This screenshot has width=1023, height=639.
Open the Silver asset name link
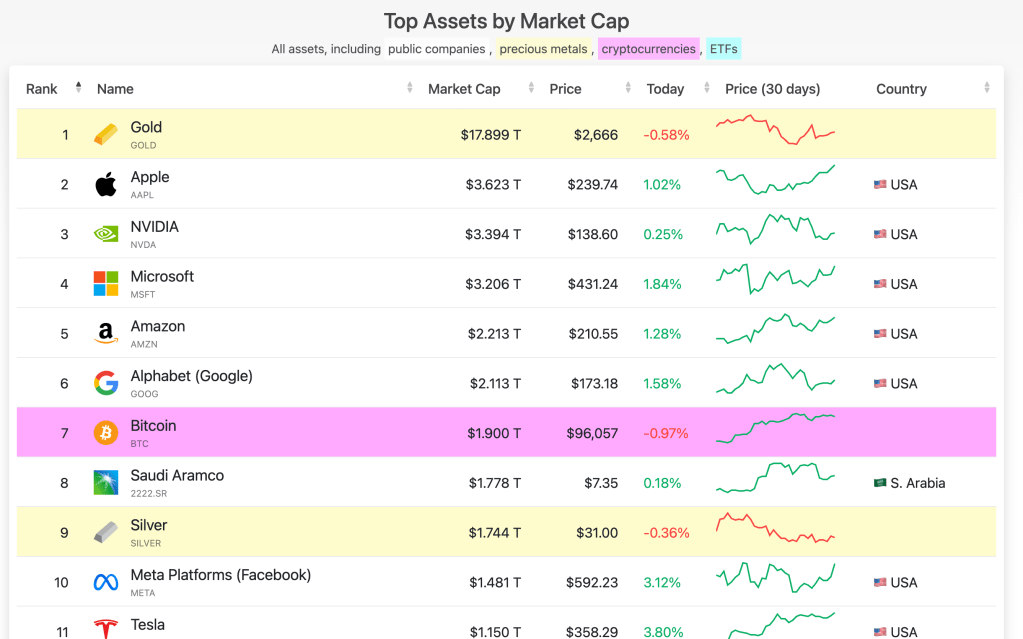coord(149,525)
